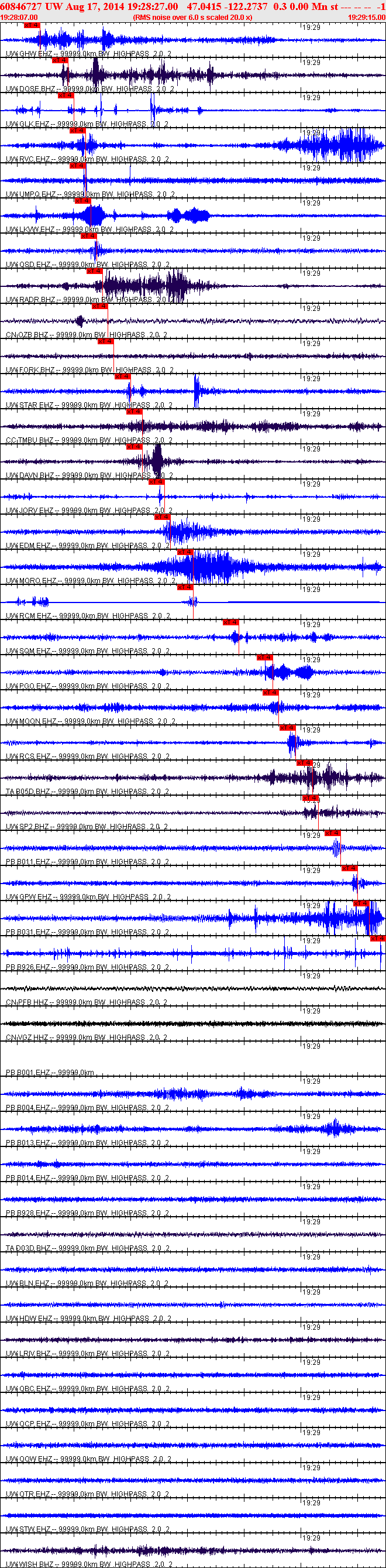The width and height of the screenshot is (386, 1568).
Task: Select the UW GLK EHZ station label
Action: (87, 124)
